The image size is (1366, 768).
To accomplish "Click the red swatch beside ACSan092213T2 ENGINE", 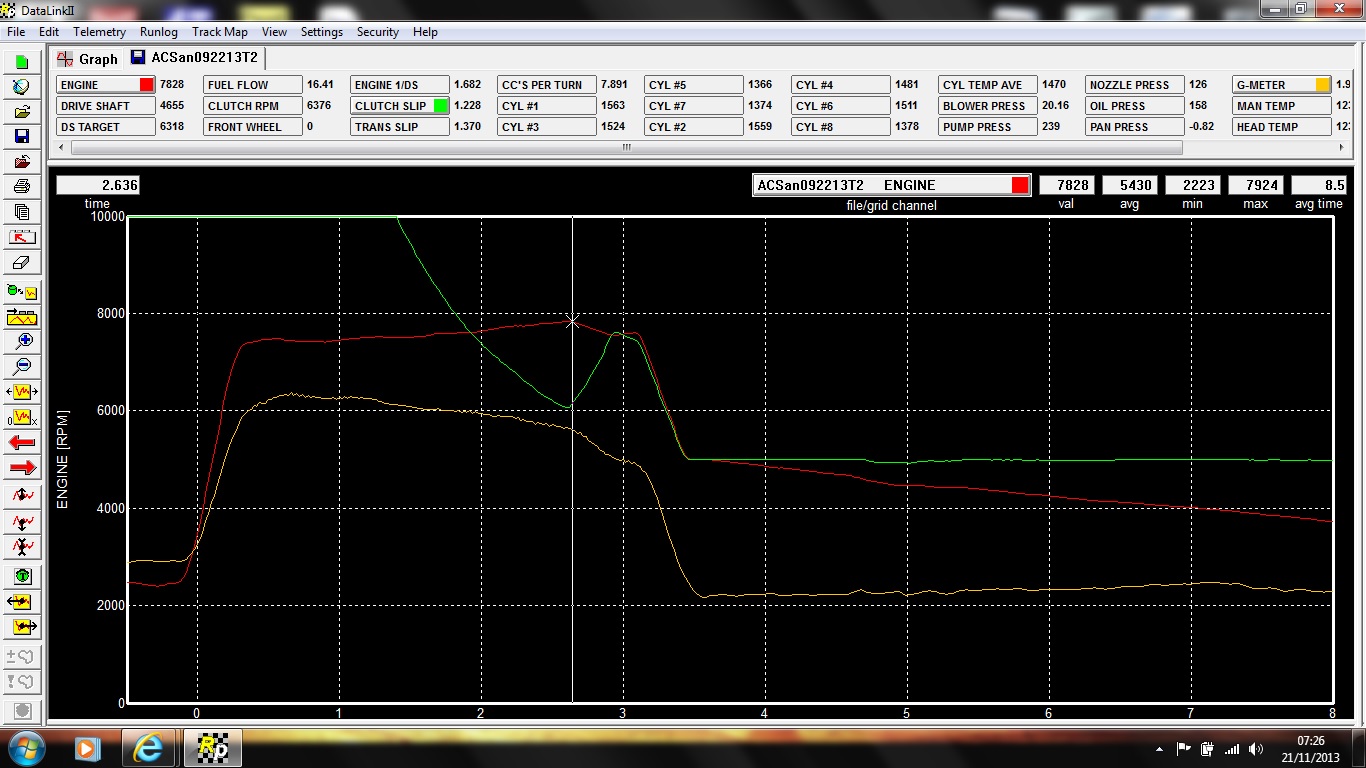I will [1020, 185].
